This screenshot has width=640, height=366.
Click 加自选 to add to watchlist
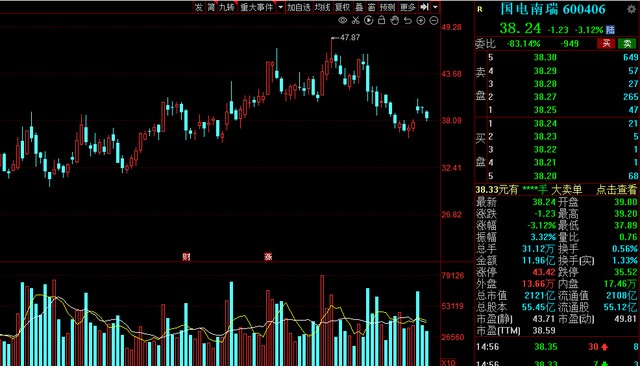(299, 7)
